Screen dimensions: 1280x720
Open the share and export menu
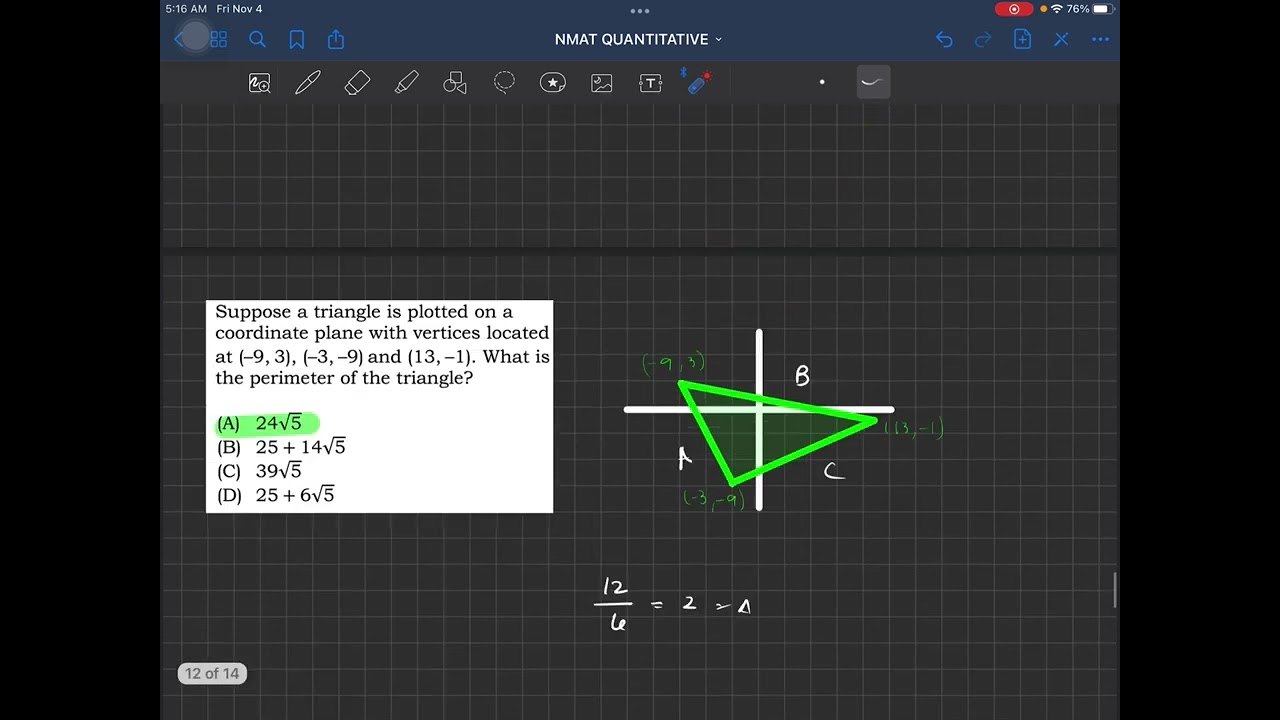pyautogui.click(x=336, y=39)
